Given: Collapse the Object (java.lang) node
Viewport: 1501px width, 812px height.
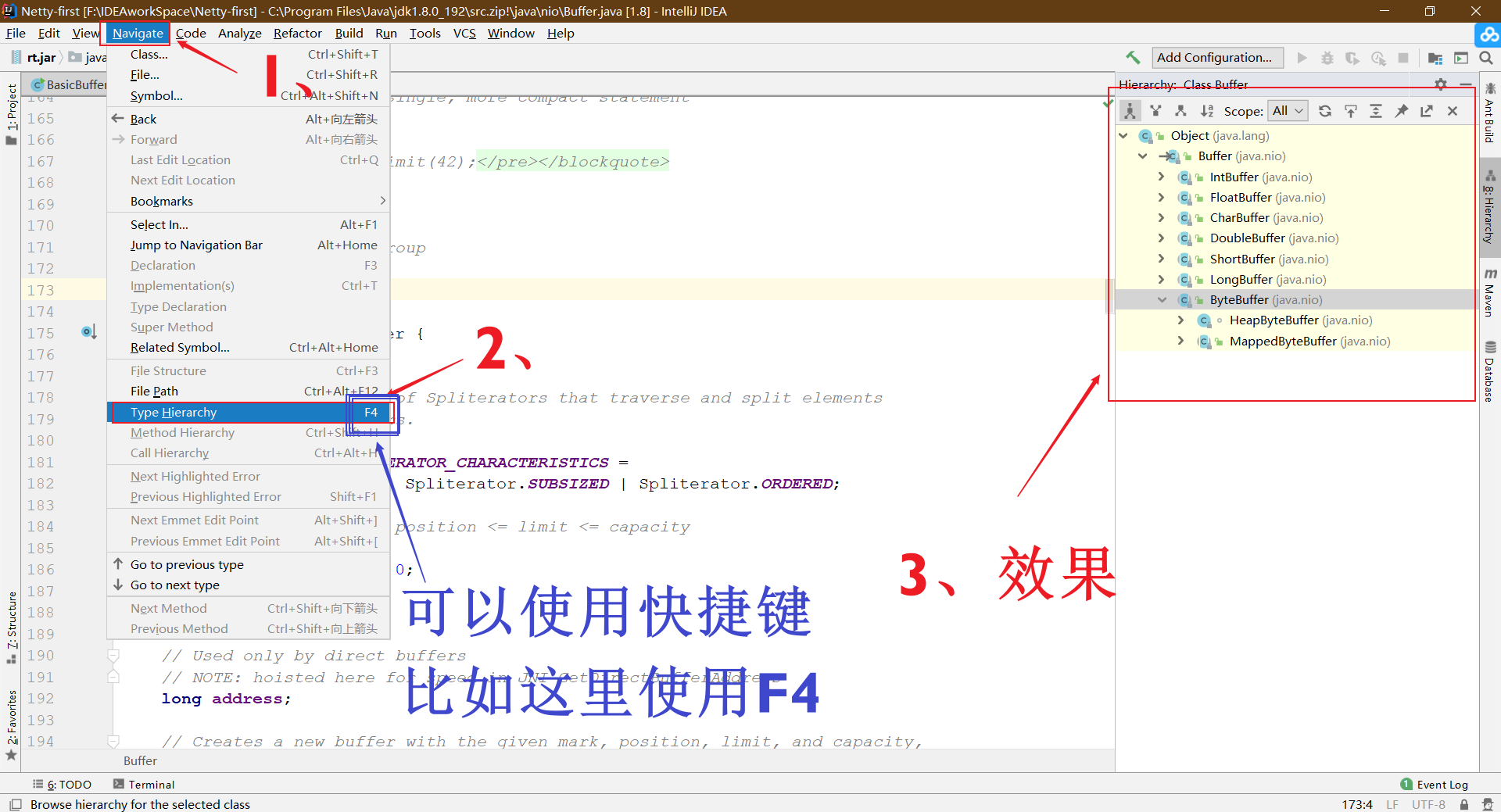Looking at the screenshot, I should 1123,136.
